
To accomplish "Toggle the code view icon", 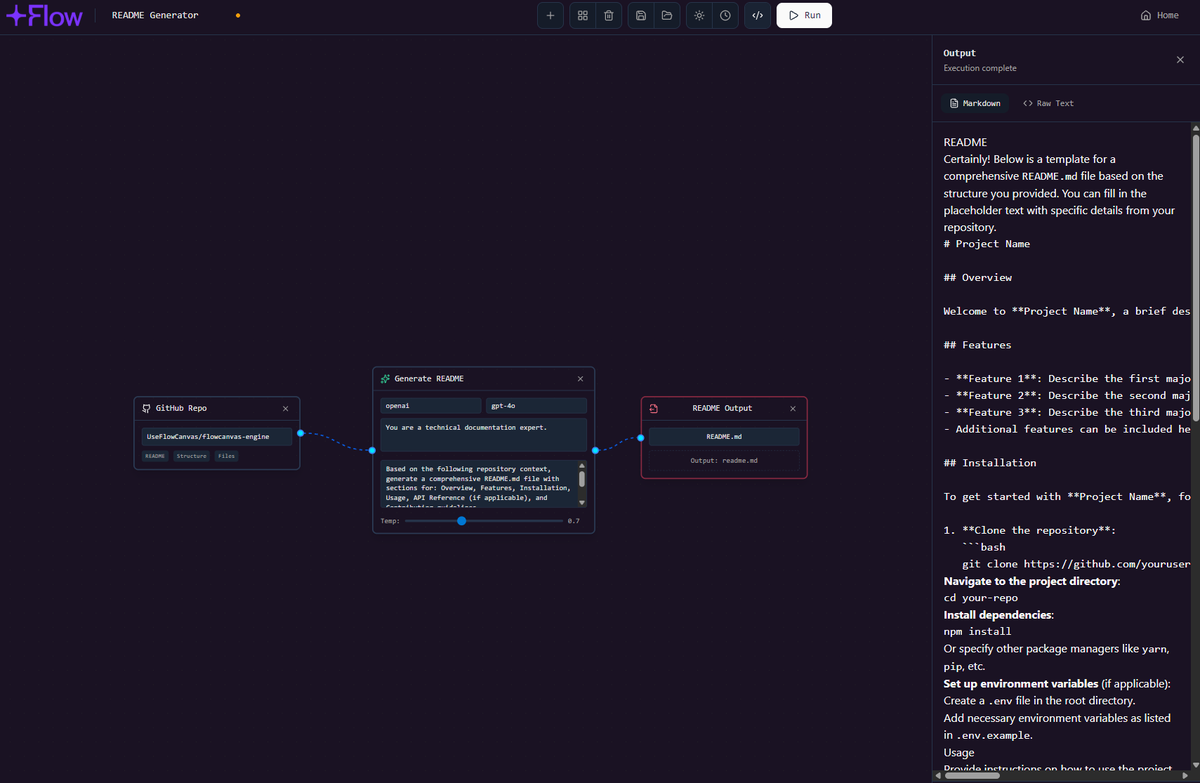I will pos(757,15).
